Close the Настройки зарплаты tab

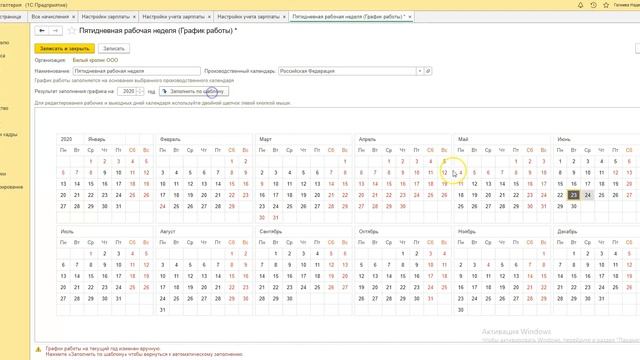pyautogui.click(x=134, y=17)
